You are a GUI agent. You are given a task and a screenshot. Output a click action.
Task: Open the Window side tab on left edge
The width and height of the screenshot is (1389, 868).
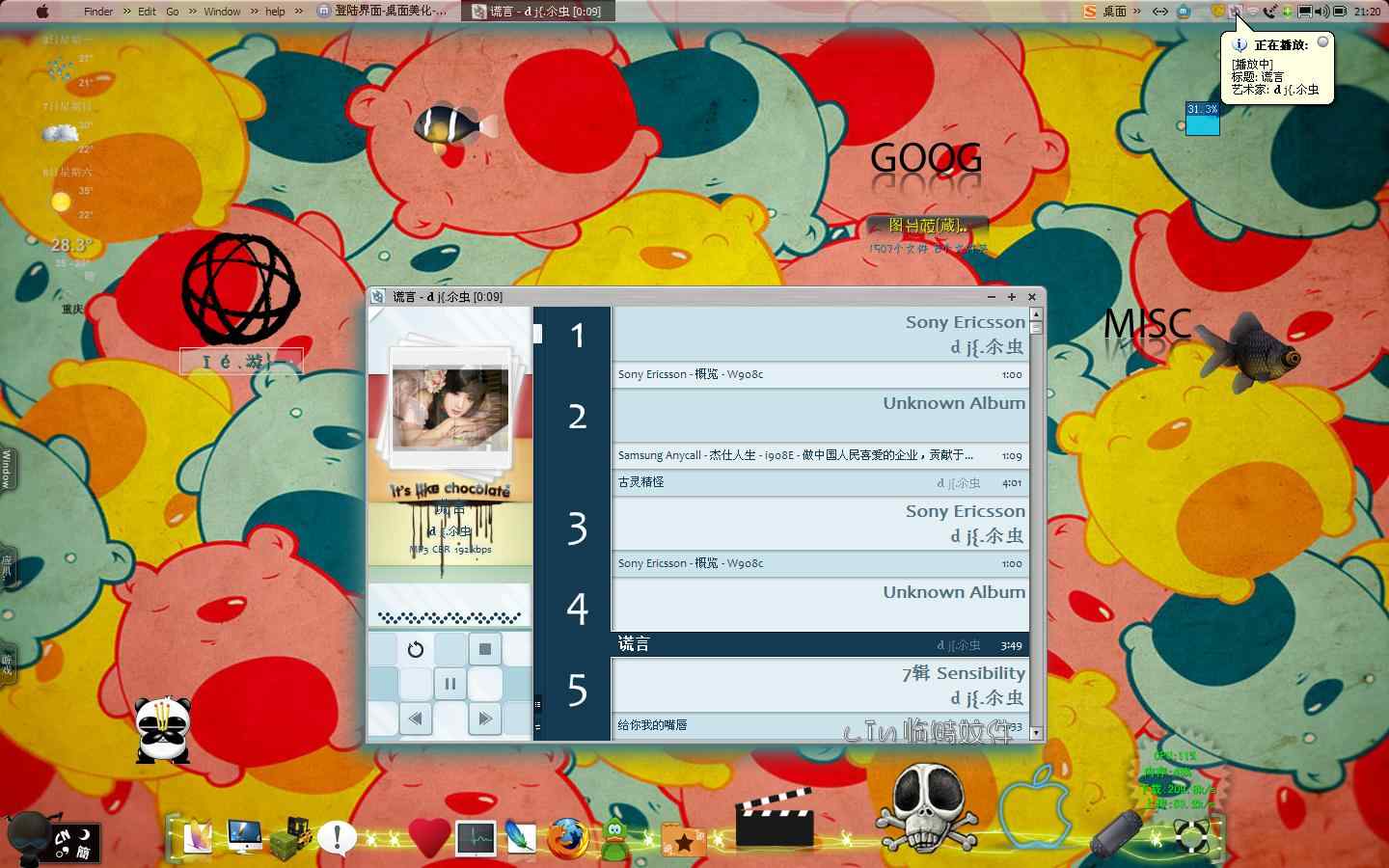7,471
